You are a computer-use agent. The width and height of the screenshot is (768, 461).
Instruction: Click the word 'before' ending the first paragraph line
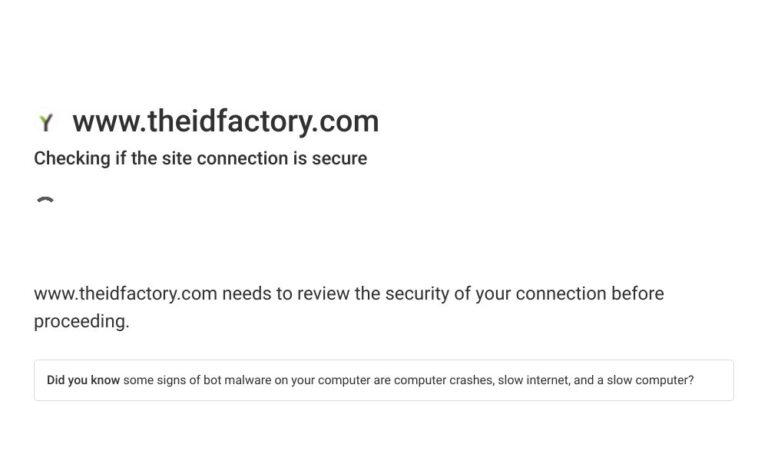[638, 294]
